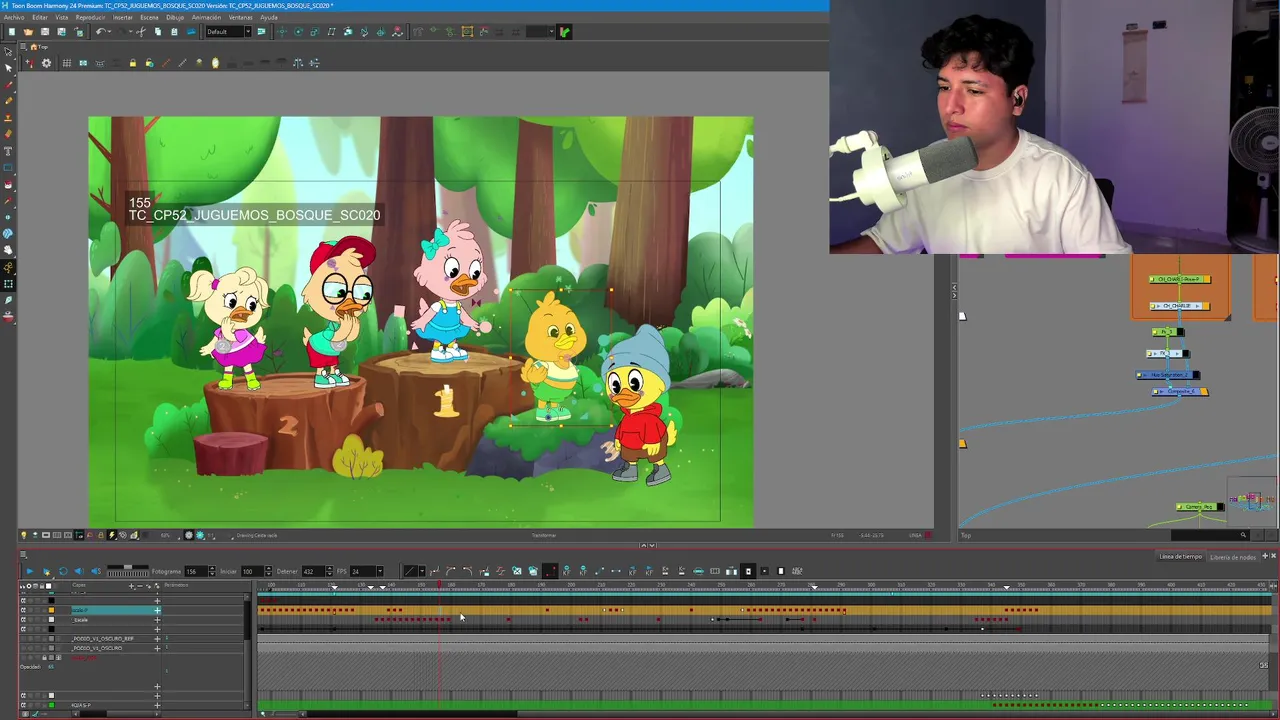The width and height of the screenshot is (1280, 720).
Task: Increase the Fotograma stepper value
Action: click(x=210, y=569)
